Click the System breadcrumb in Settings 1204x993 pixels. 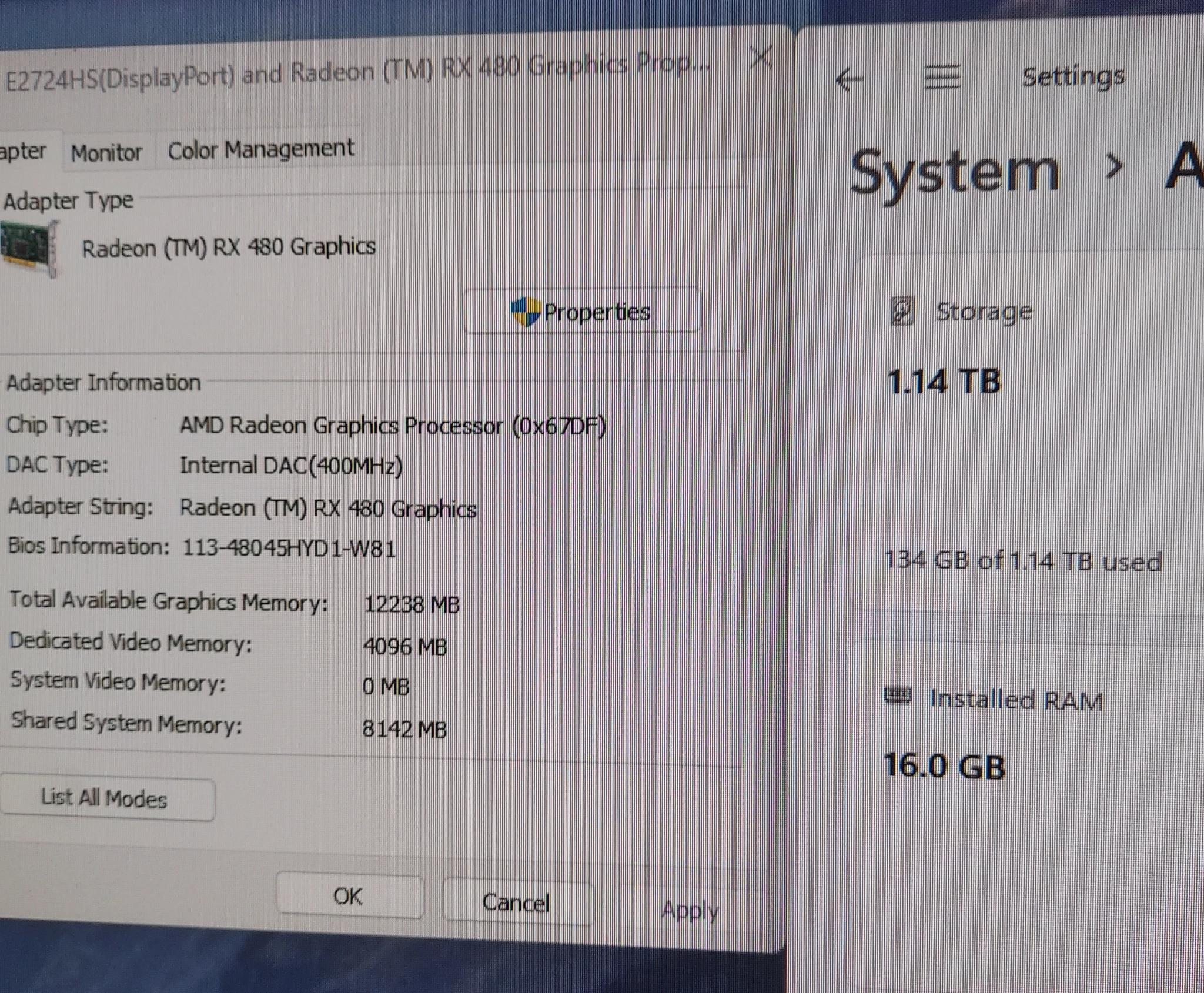pyautogui.click(x=954, y=172)
